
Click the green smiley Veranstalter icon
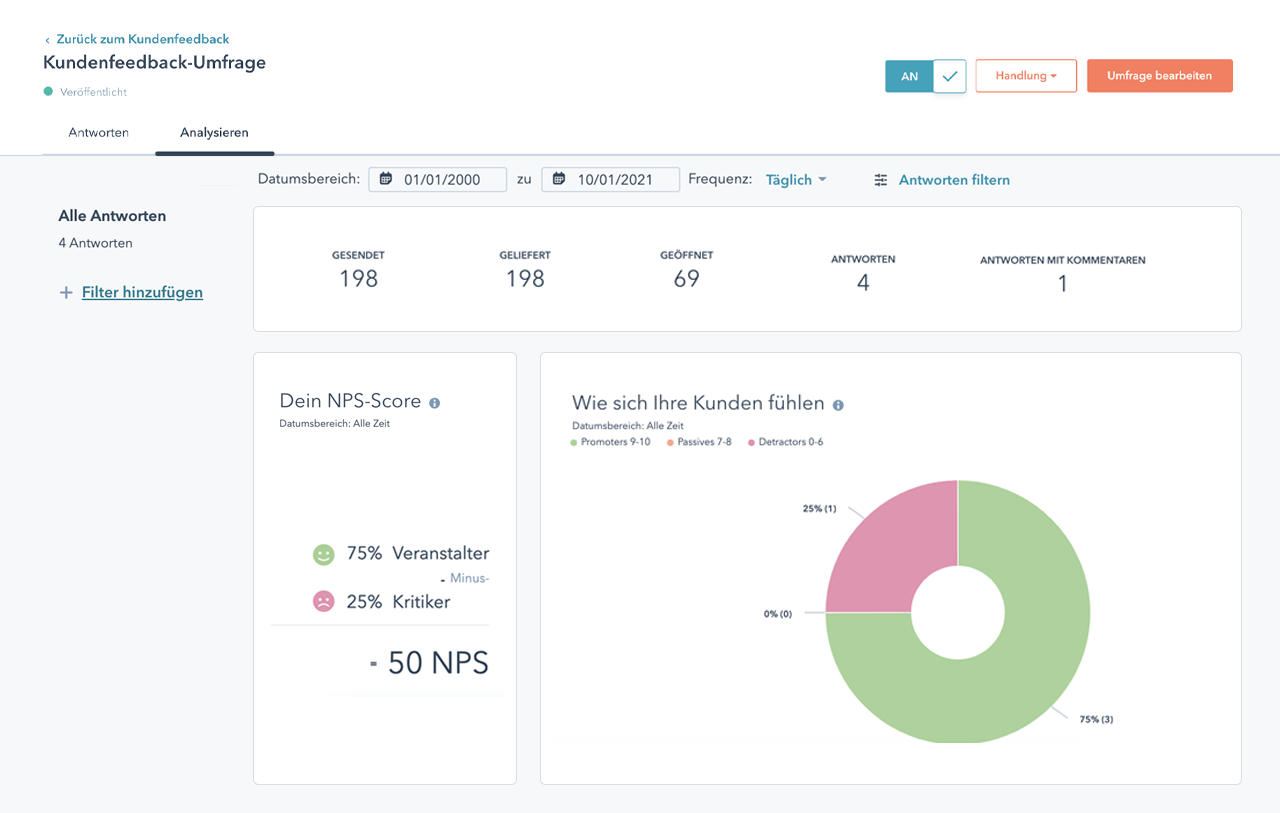(x=323, y=554)
